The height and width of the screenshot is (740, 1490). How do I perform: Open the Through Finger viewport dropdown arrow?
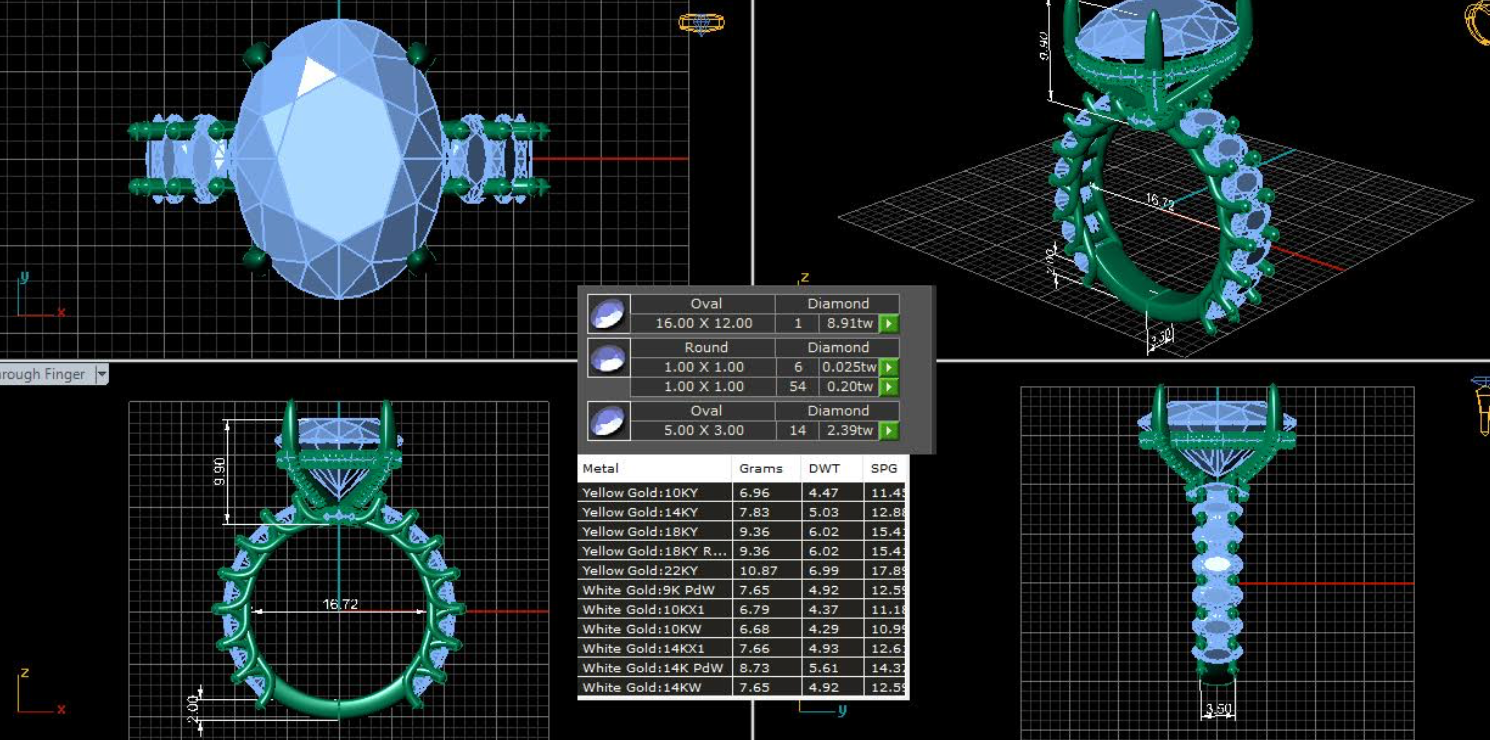click(x=101, y=374)
